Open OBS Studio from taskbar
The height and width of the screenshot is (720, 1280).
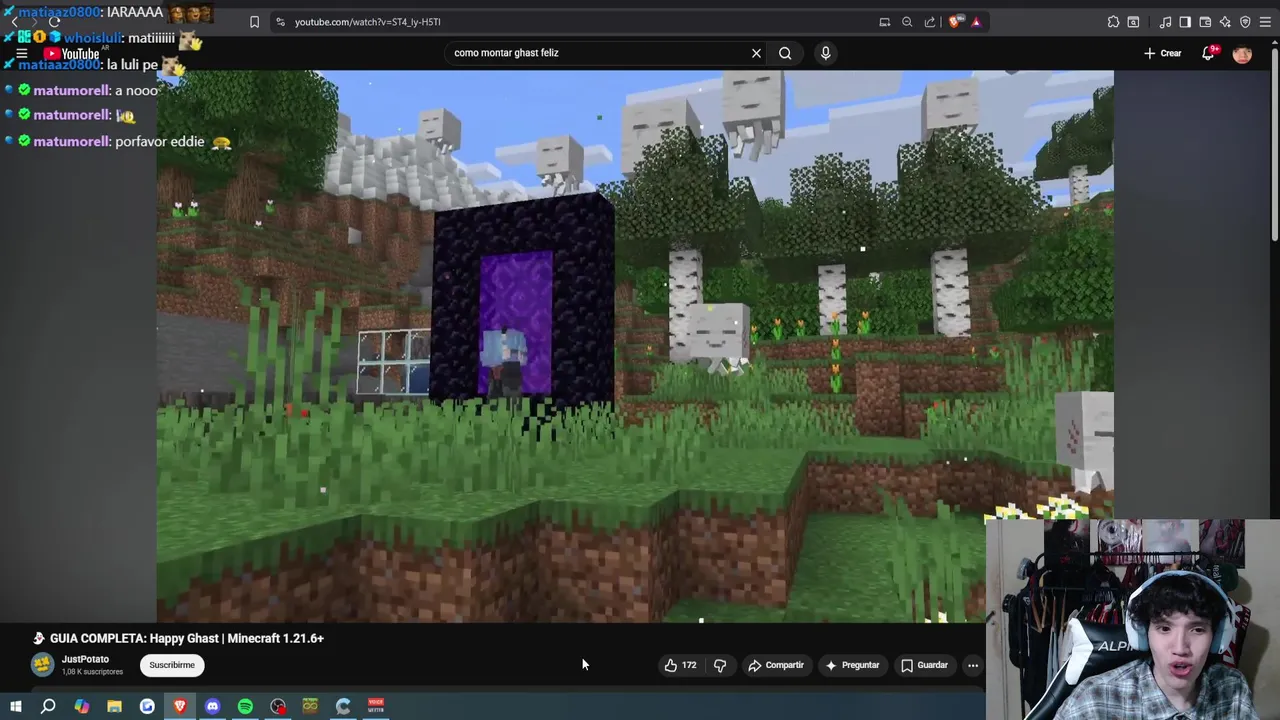[278, 707]
